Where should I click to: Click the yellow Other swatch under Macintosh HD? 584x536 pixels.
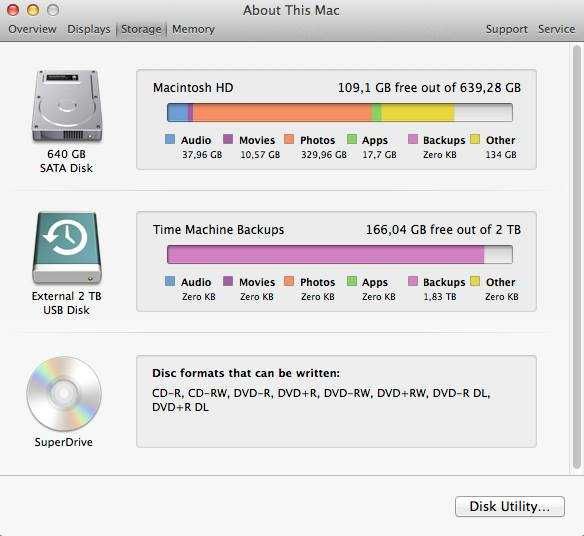click(475, 139)
